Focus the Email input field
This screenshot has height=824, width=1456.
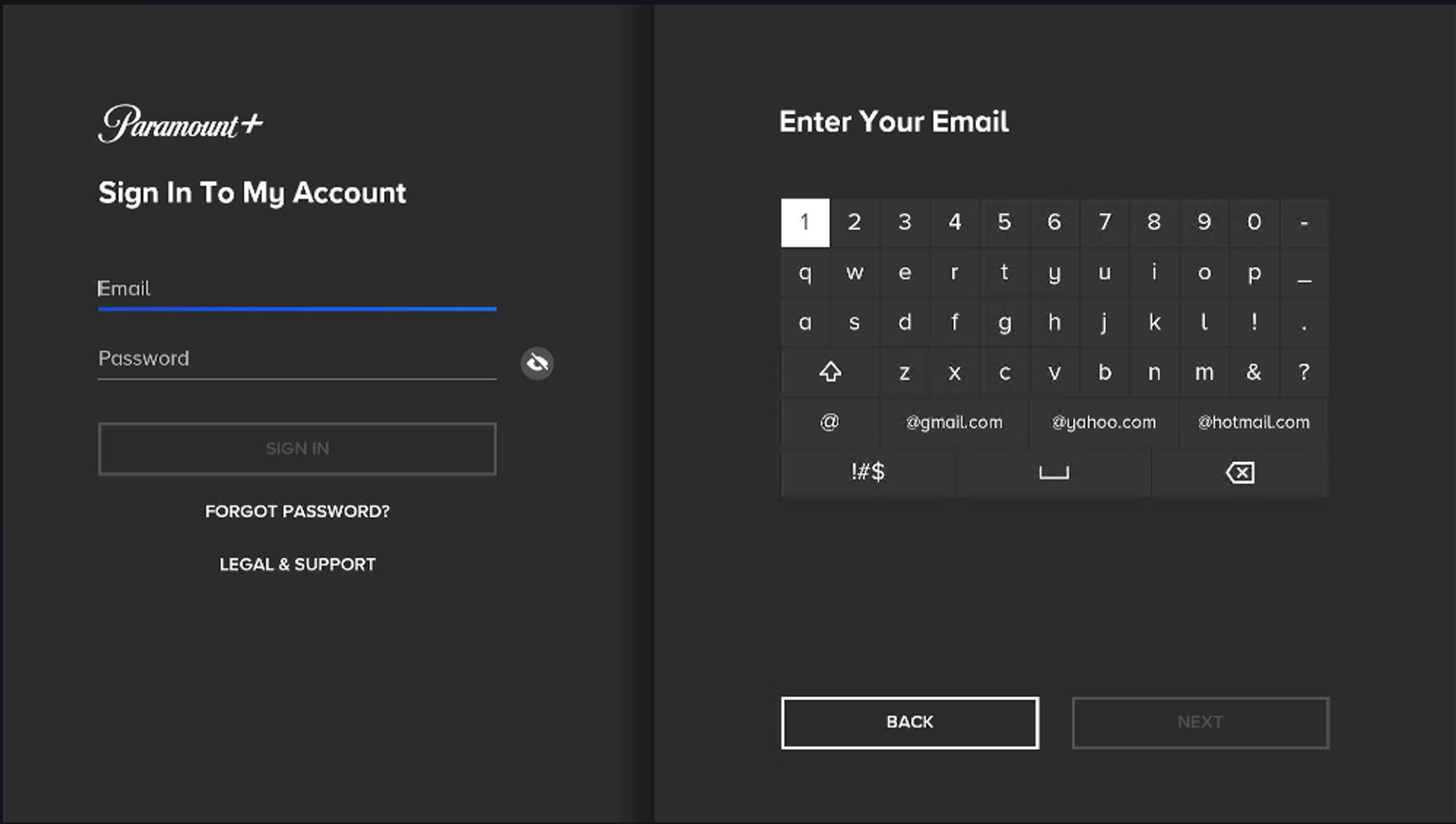tap(297, 290)
